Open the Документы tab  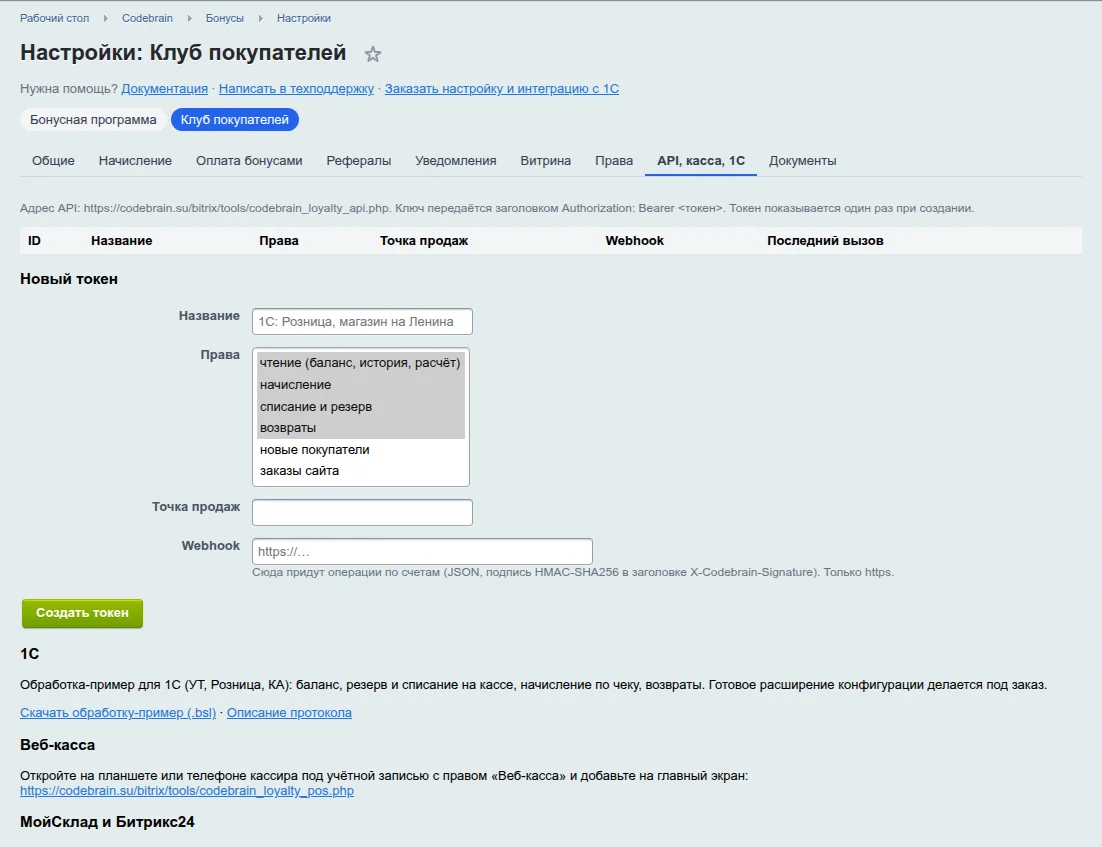click(x=803, y=160)
